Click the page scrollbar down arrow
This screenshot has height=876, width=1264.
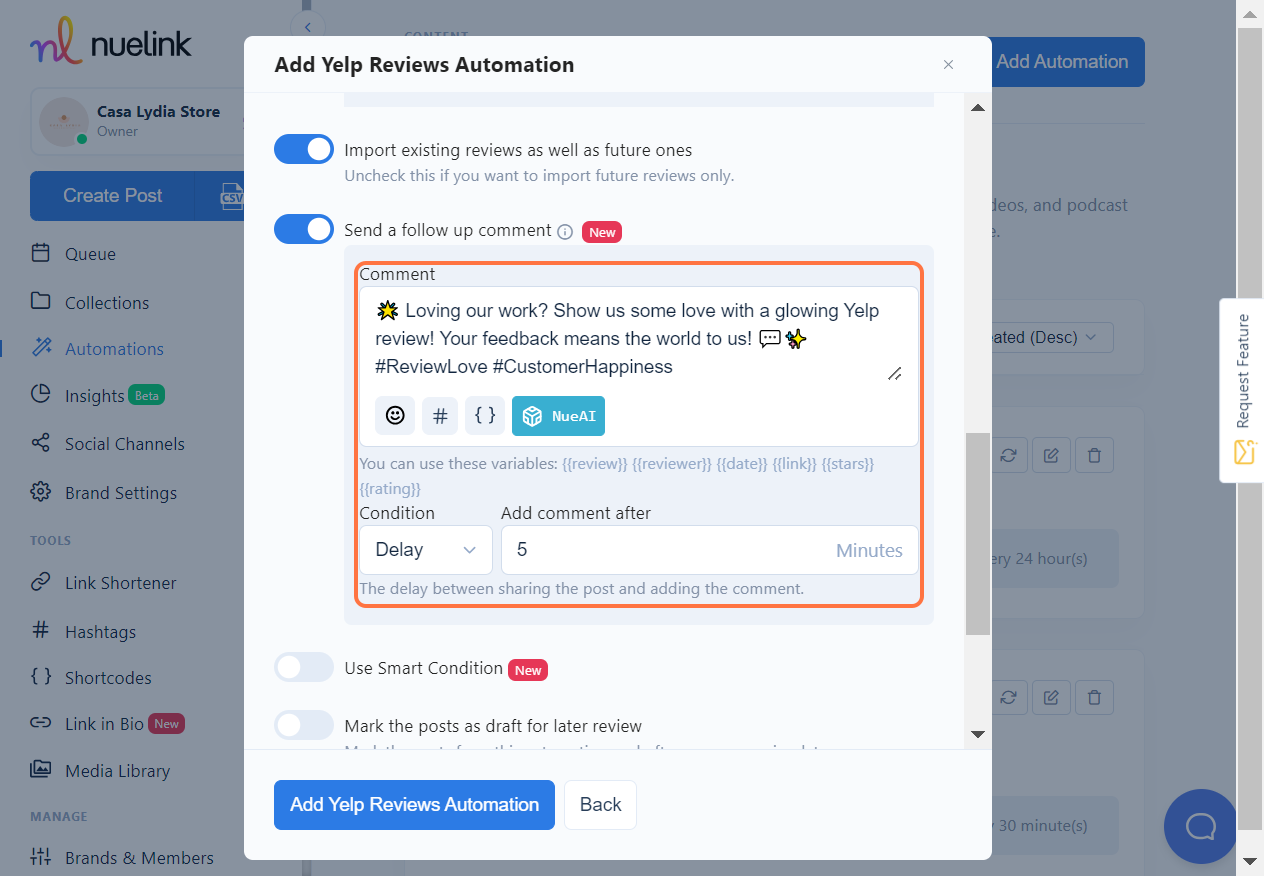coord(1250,860)
